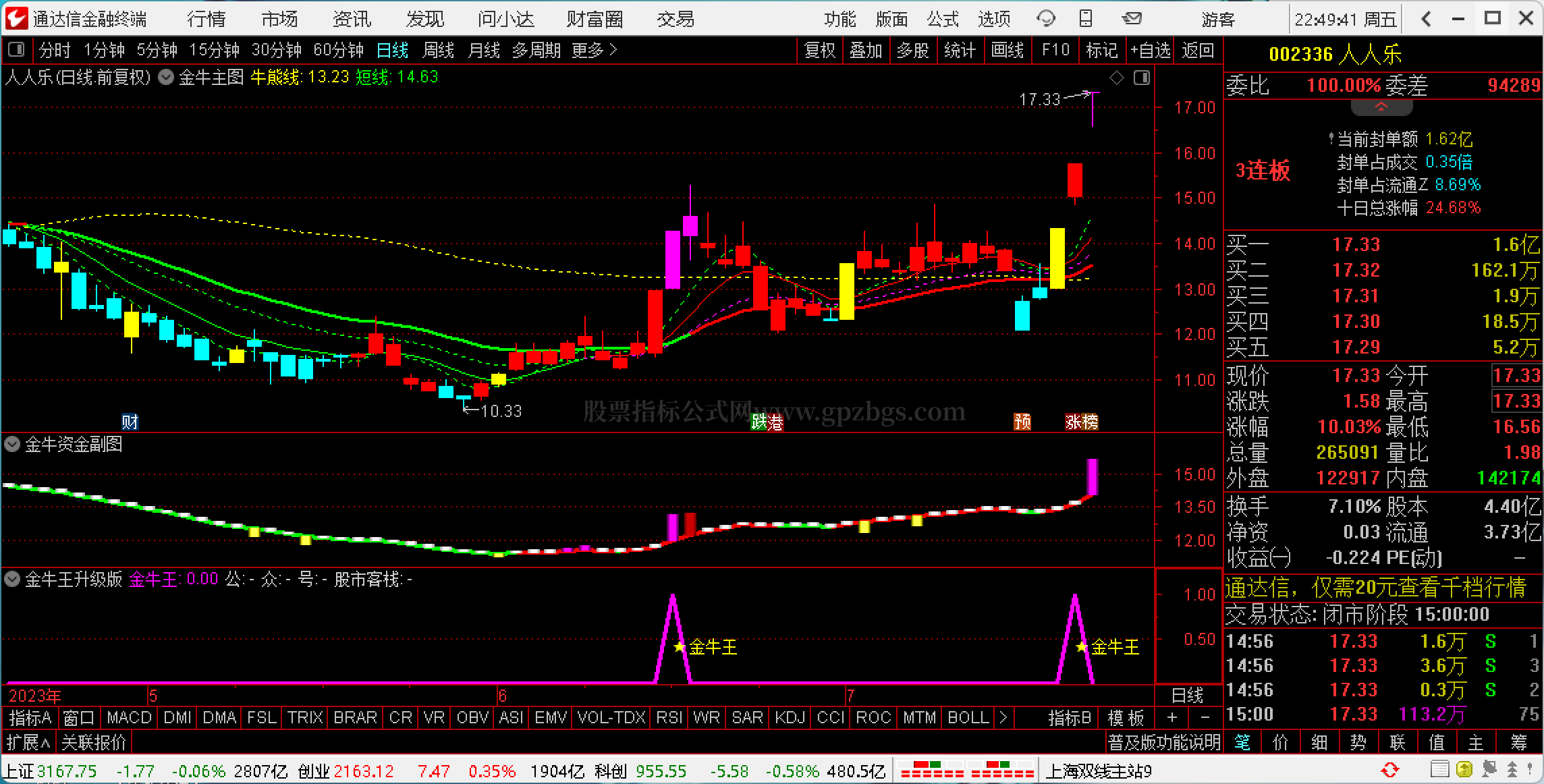The image size is (1544, 784).
Task: Click the gold star on the first 金牛王 signal
Action: [x=680, y=647]
